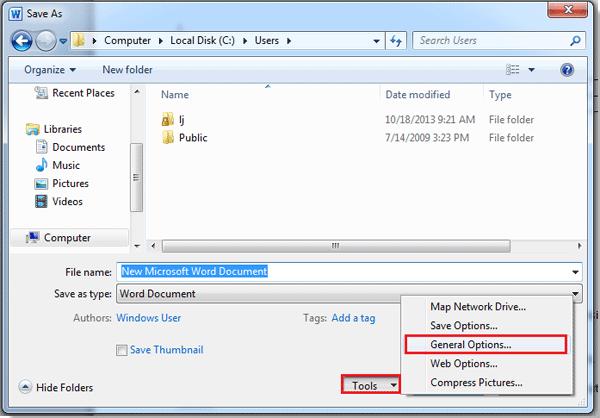Select Videos library

(x=59, y=201)
